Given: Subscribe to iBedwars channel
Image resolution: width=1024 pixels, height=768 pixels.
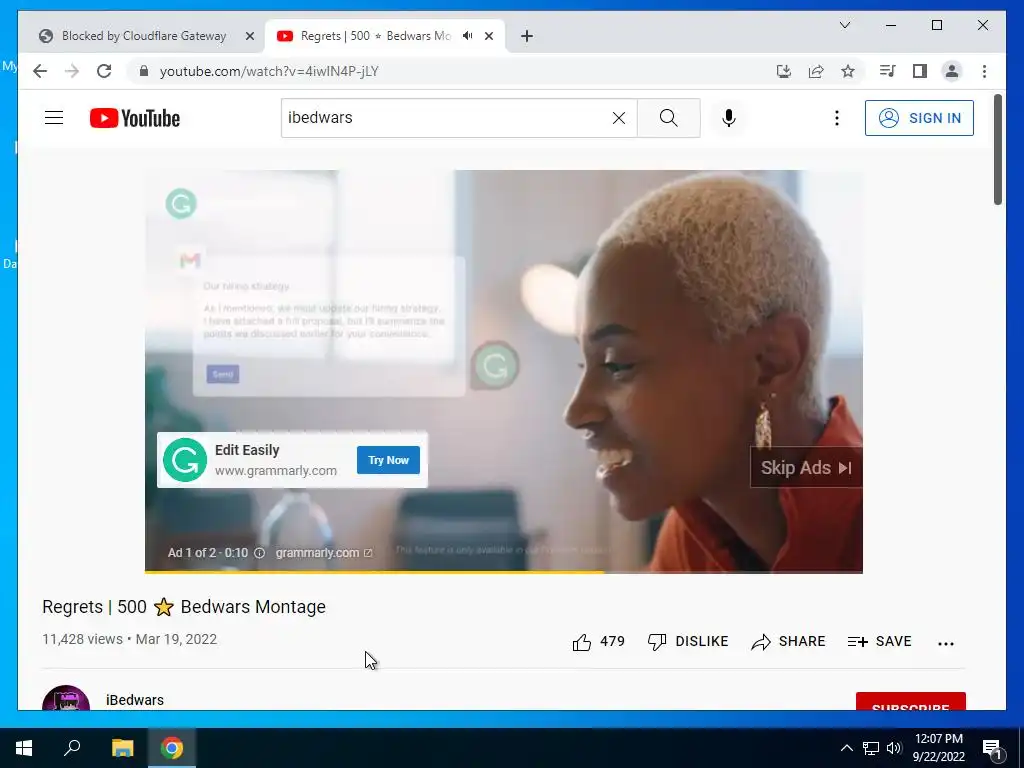Looking at the screenshot, I should pos(910,702).
